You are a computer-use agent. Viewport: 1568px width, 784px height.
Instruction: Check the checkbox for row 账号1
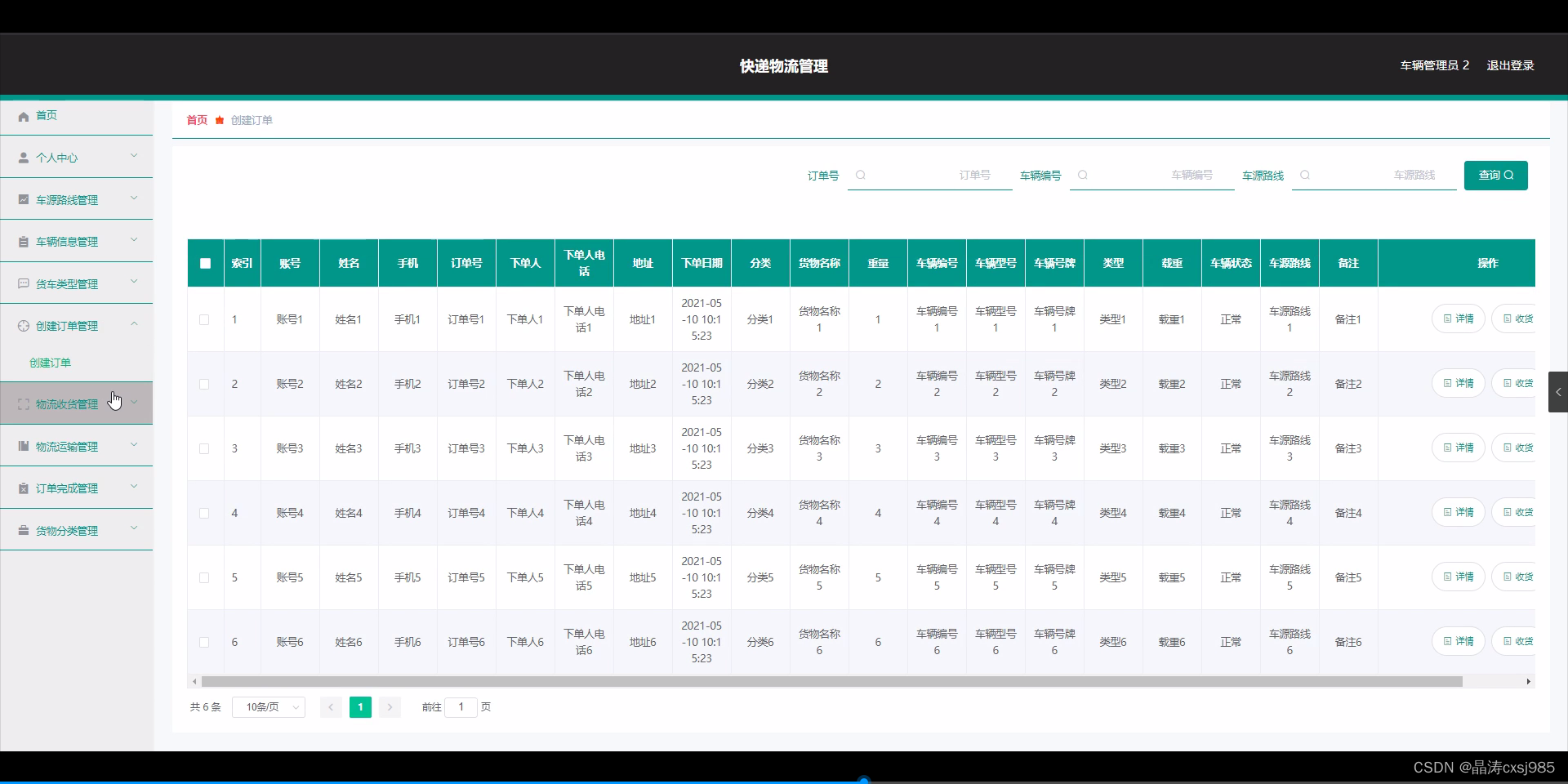pos(204,319)
